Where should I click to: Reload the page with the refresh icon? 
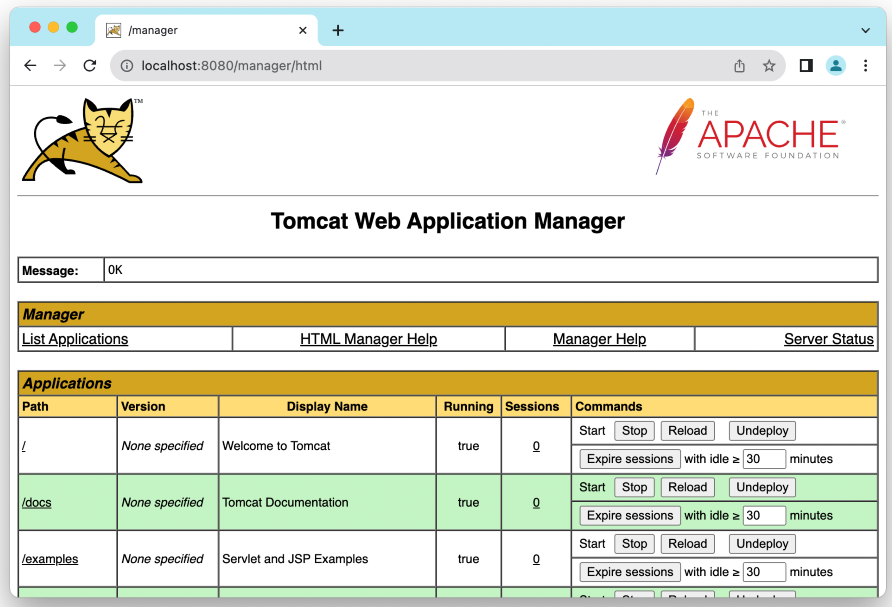point(90,65)
